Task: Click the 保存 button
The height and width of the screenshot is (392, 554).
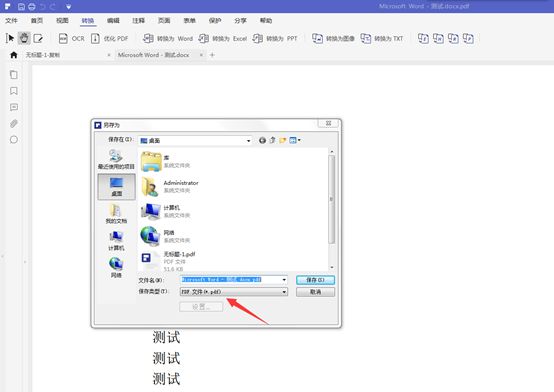Action: coord(315,280)
